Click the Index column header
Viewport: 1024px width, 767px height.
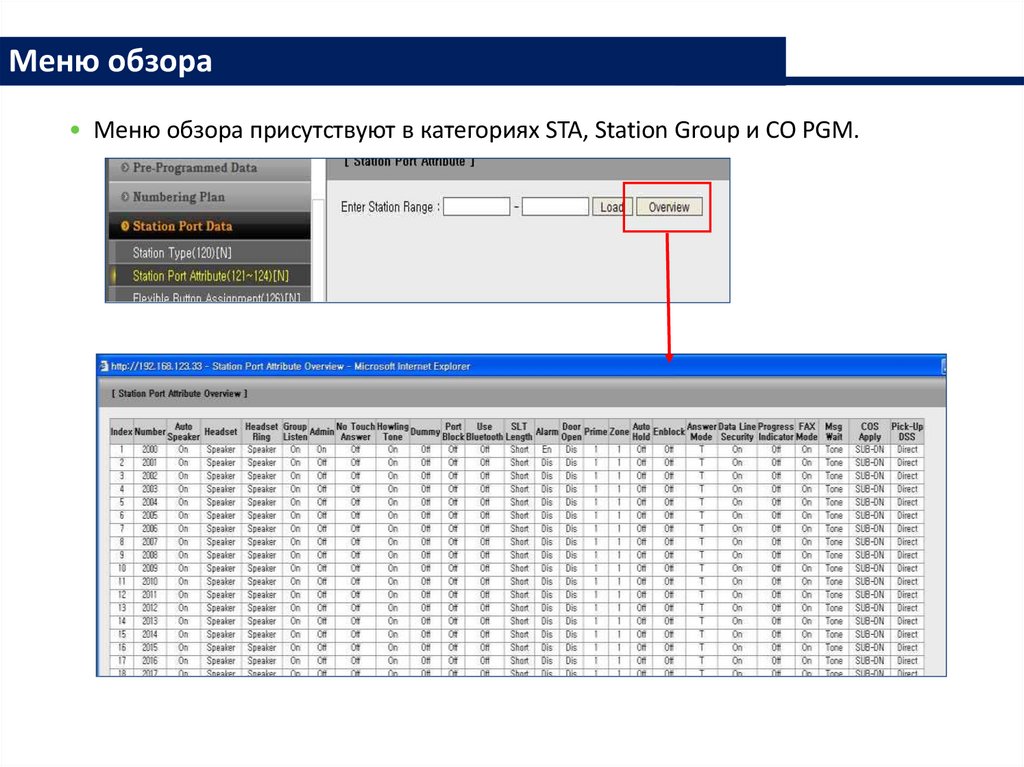click(121, 431)
